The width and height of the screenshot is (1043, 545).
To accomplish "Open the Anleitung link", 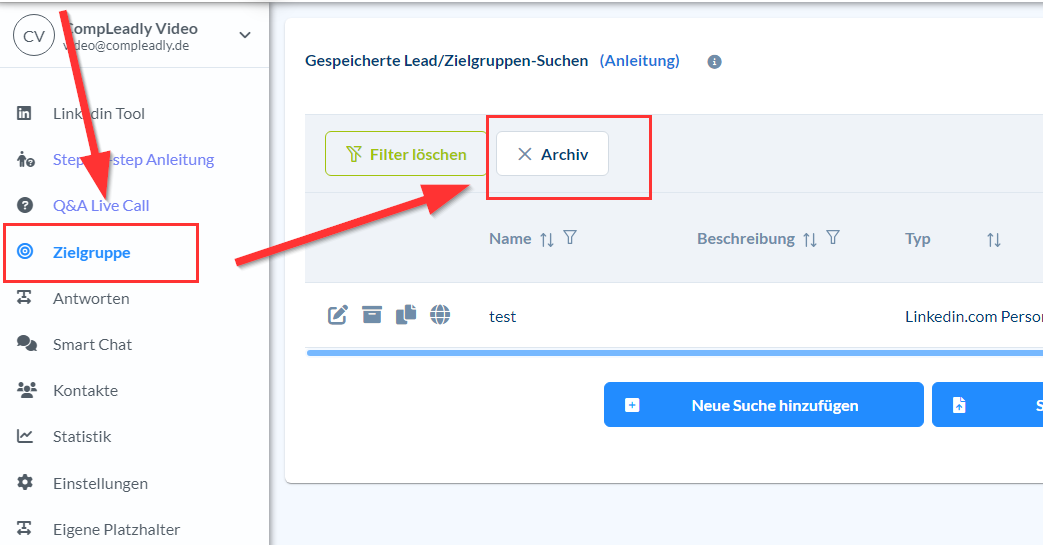I will pos(639,61).
